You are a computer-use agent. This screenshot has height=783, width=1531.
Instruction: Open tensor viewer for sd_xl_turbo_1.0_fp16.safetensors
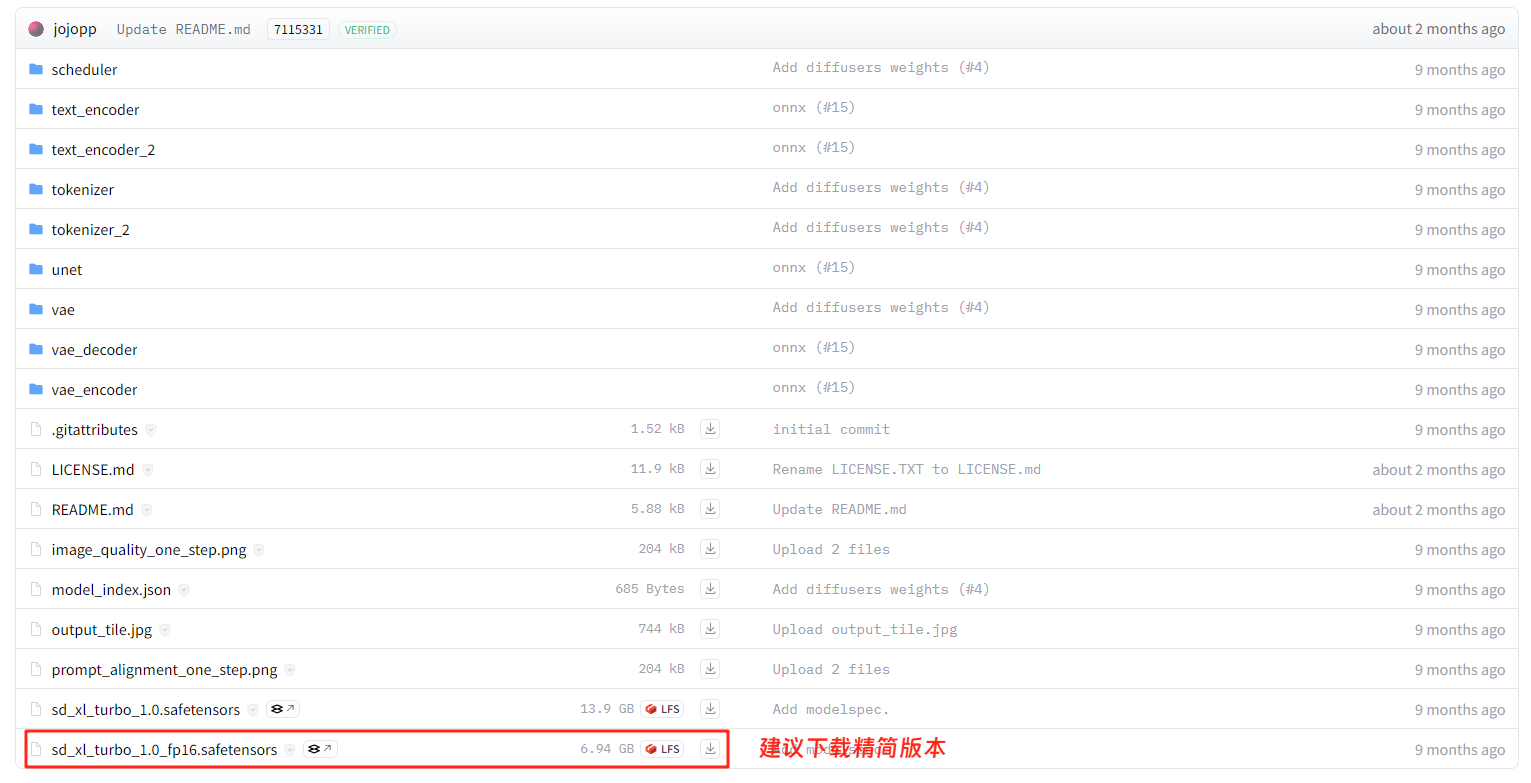click(320, 749)
